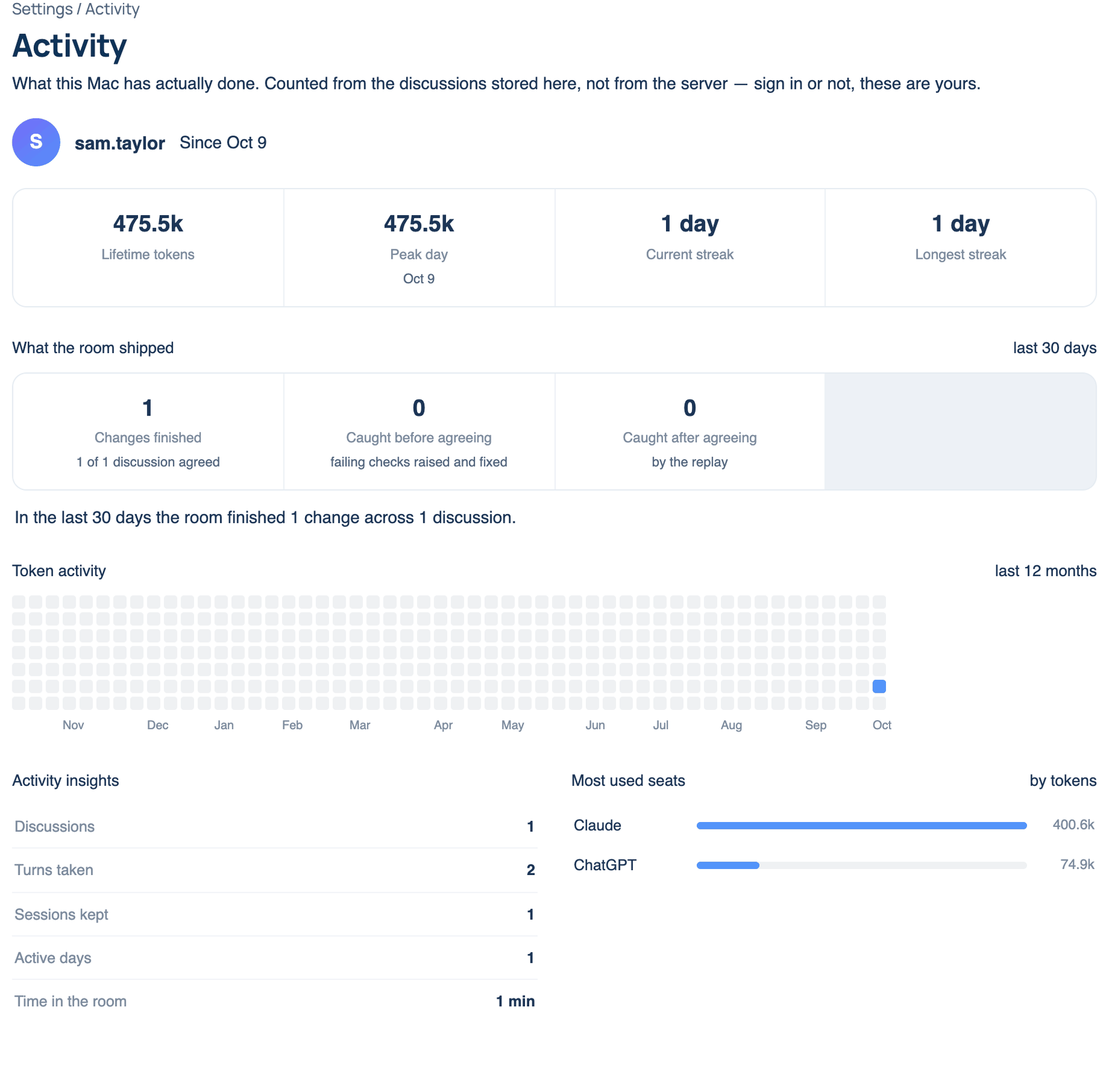Select the Oct month label

(x=882, y=725)
